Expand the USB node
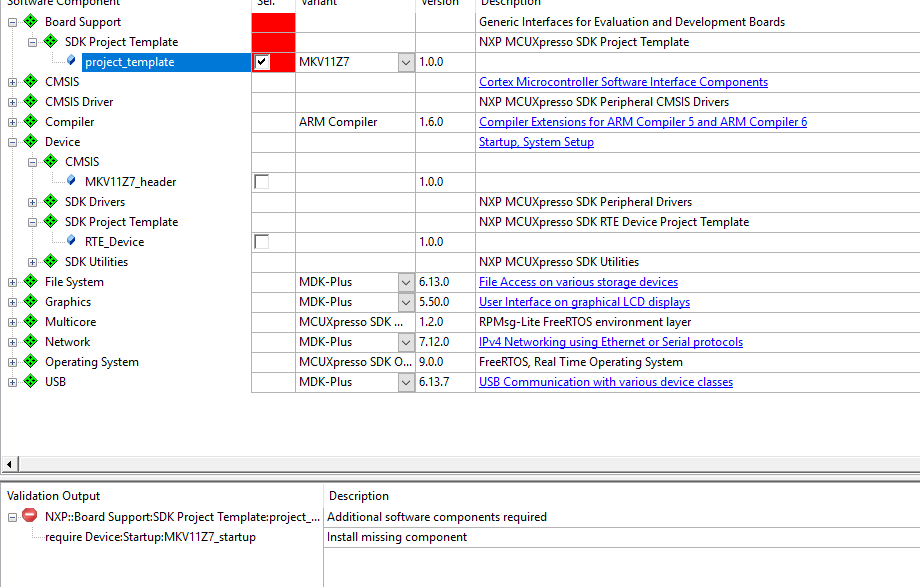This screenshot has width=920, height=587. (x=12, y=383)
